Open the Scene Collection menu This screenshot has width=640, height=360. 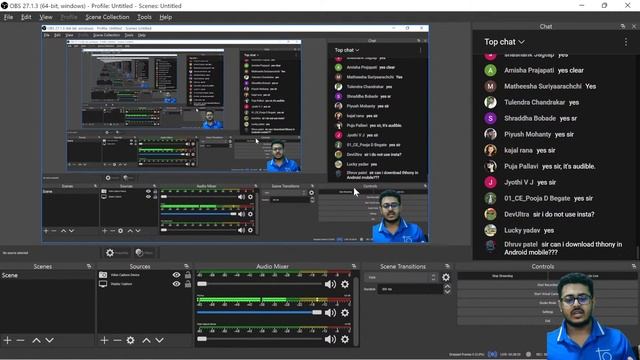tap(107, 17)
